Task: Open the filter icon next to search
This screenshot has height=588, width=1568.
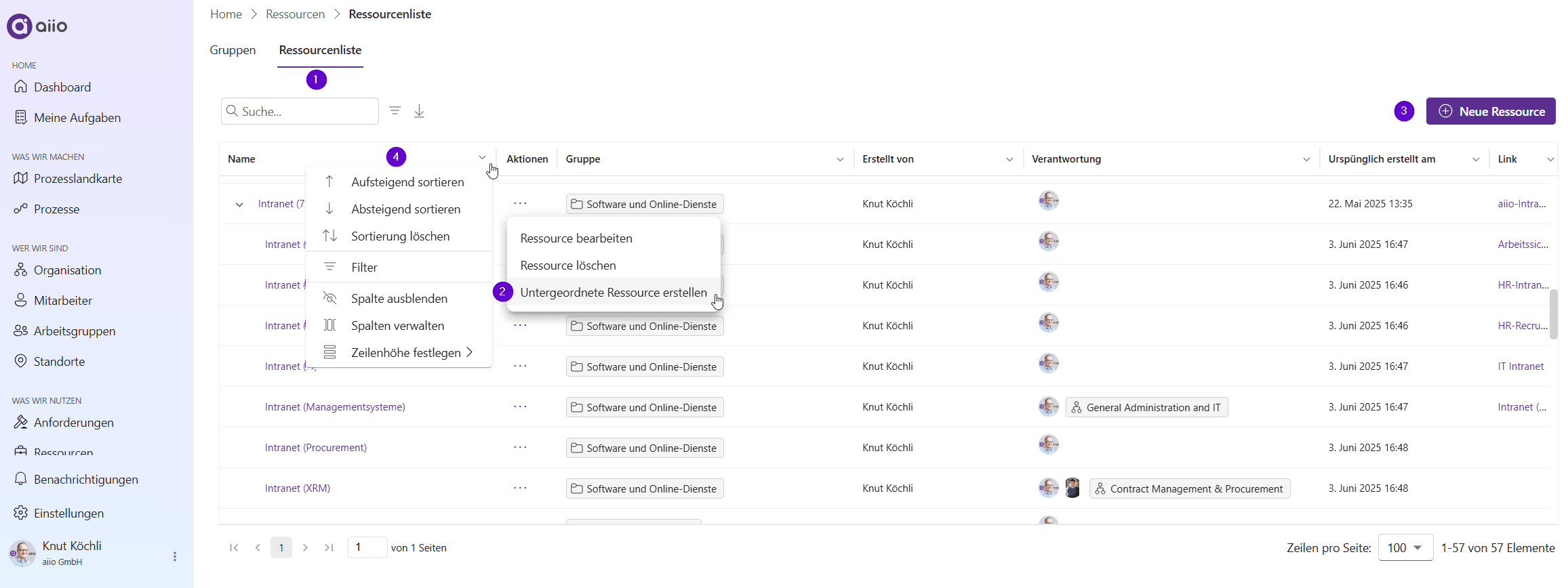Action: (x=395, y=110)
